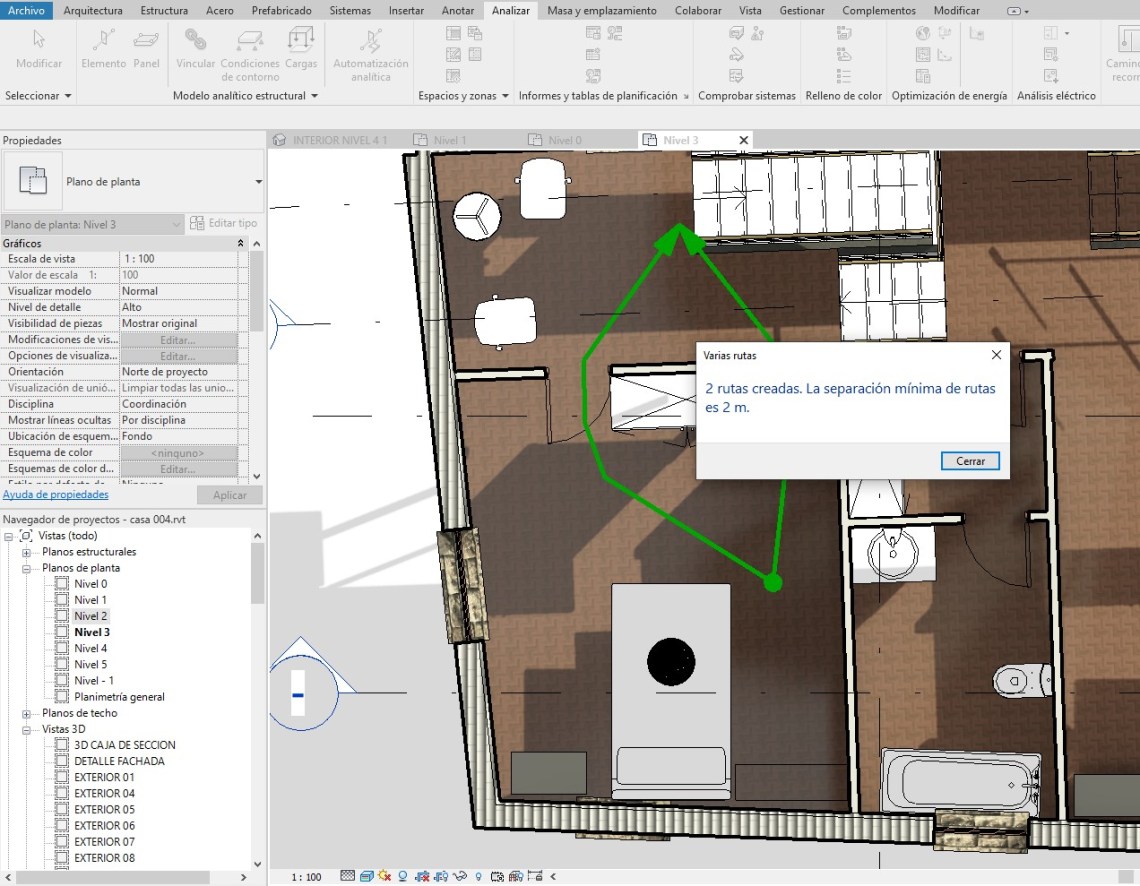Expand Planos estructurales tree node
Image resolution: width=1140 pixels, height=886 pixels.
(x=27, y=552)
